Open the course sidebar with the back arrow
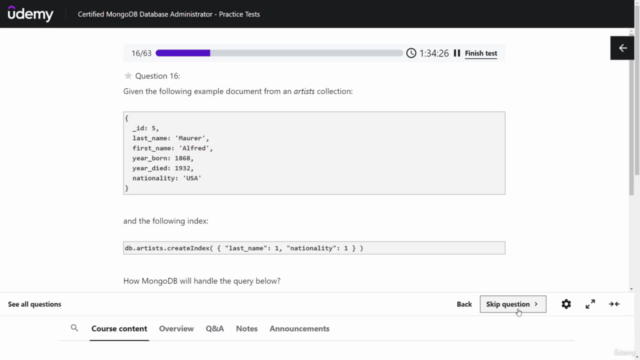Screen dimensions: 640x360 tap(622, 48)
